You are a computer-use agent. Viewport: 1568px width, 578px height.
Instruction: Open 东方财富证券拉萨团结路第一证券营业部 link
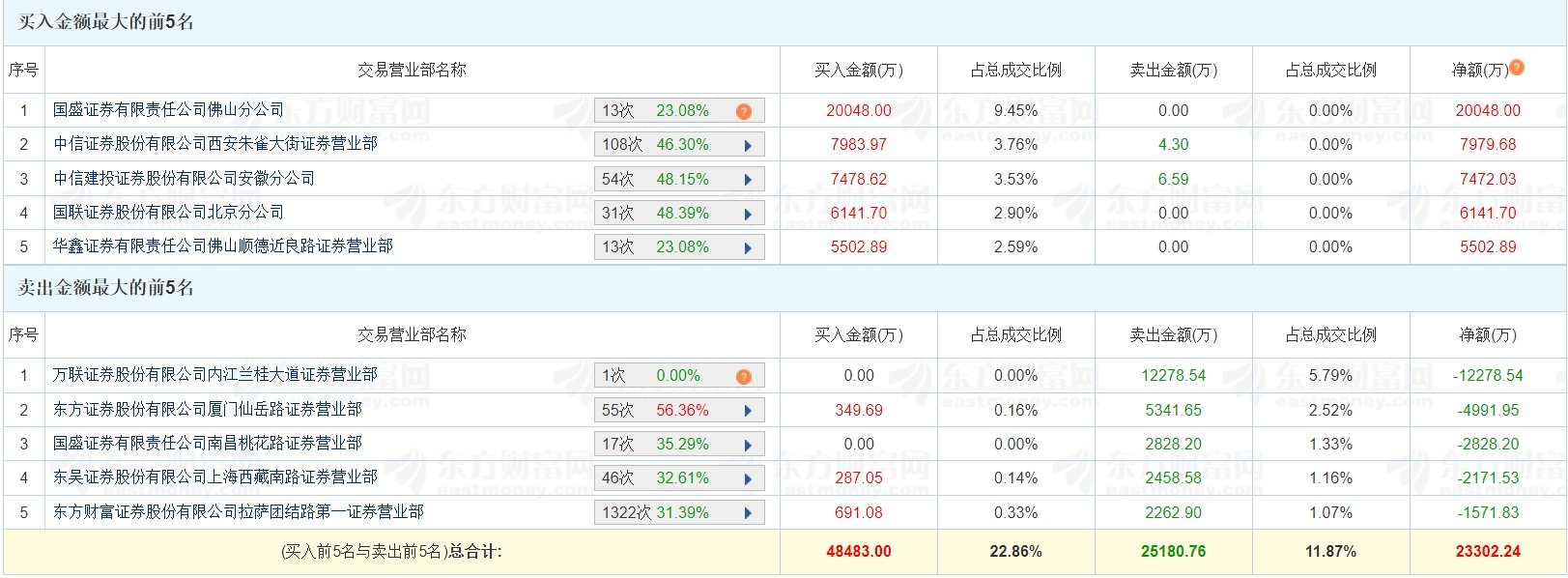[239, 512]
